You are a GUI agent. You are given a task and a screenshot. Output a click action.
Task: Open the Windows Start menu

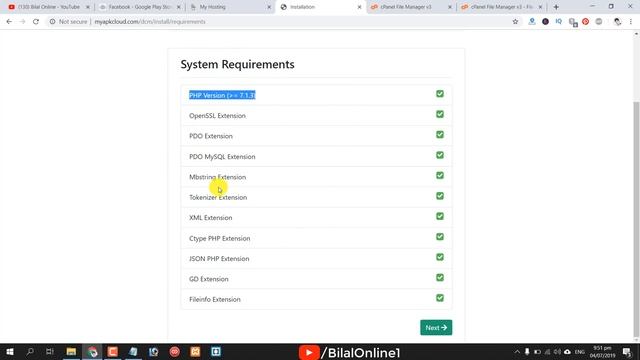click(x=10, y=351)
